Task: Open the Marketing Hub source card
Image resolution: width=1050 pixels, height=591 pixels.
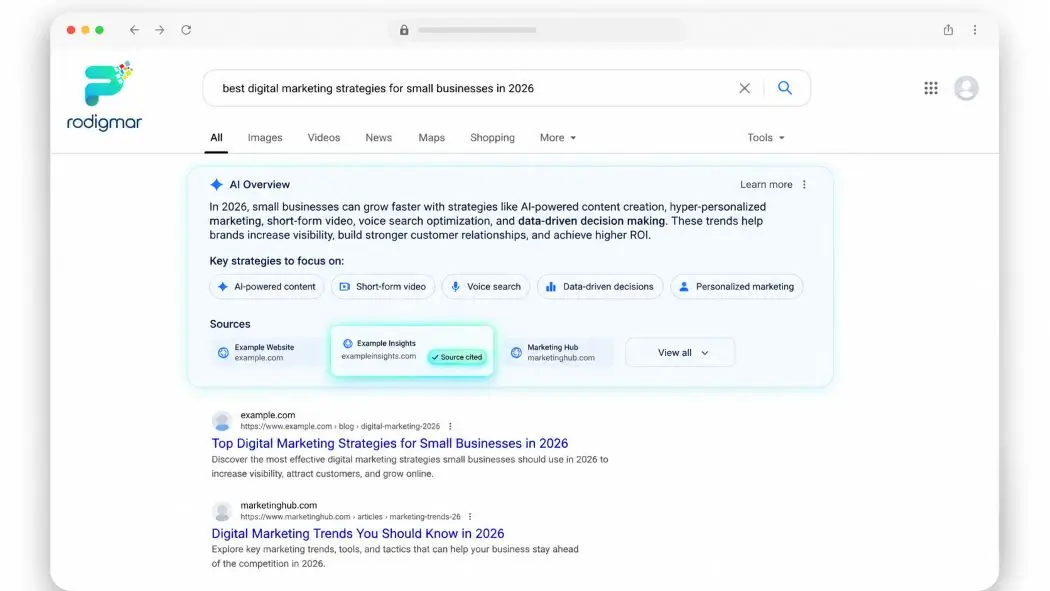Action: point(558,353)
